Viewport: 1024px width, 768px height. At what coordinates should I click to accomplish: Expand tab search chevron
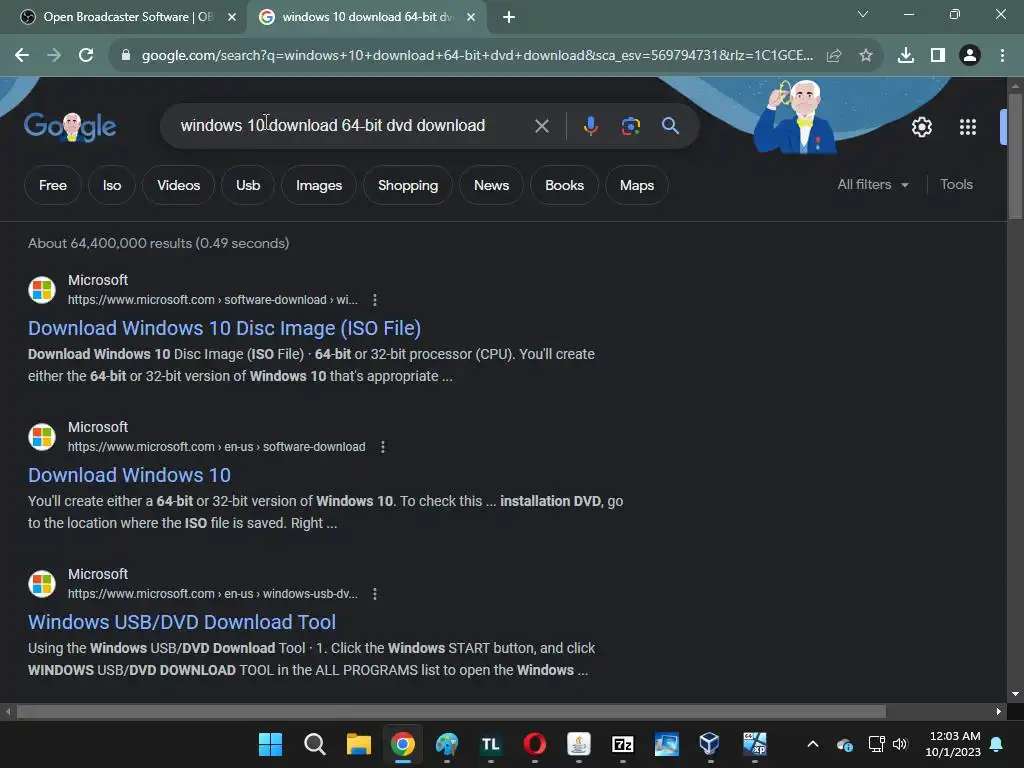[863, 14]
